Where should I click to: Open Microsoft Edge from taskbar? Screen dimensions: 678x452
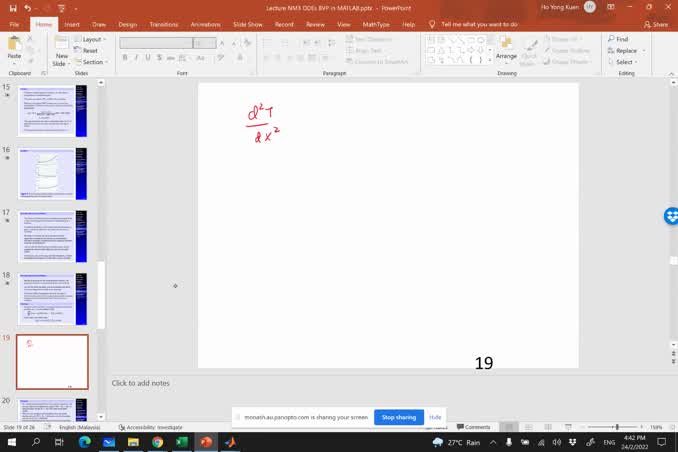click(85, 442)
